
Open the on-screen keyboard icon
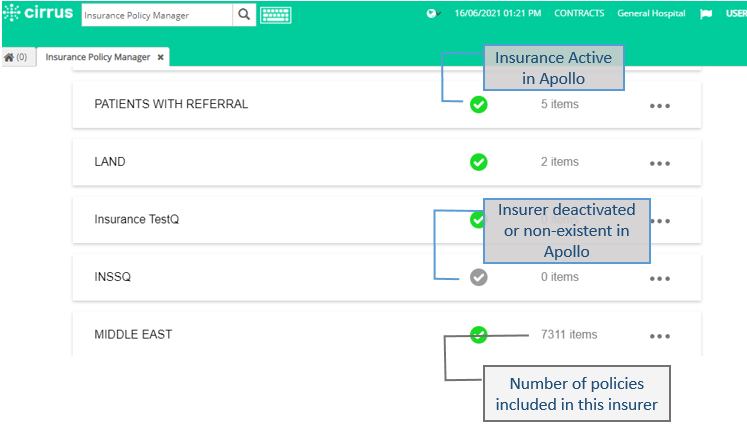[x=276, y=15]
